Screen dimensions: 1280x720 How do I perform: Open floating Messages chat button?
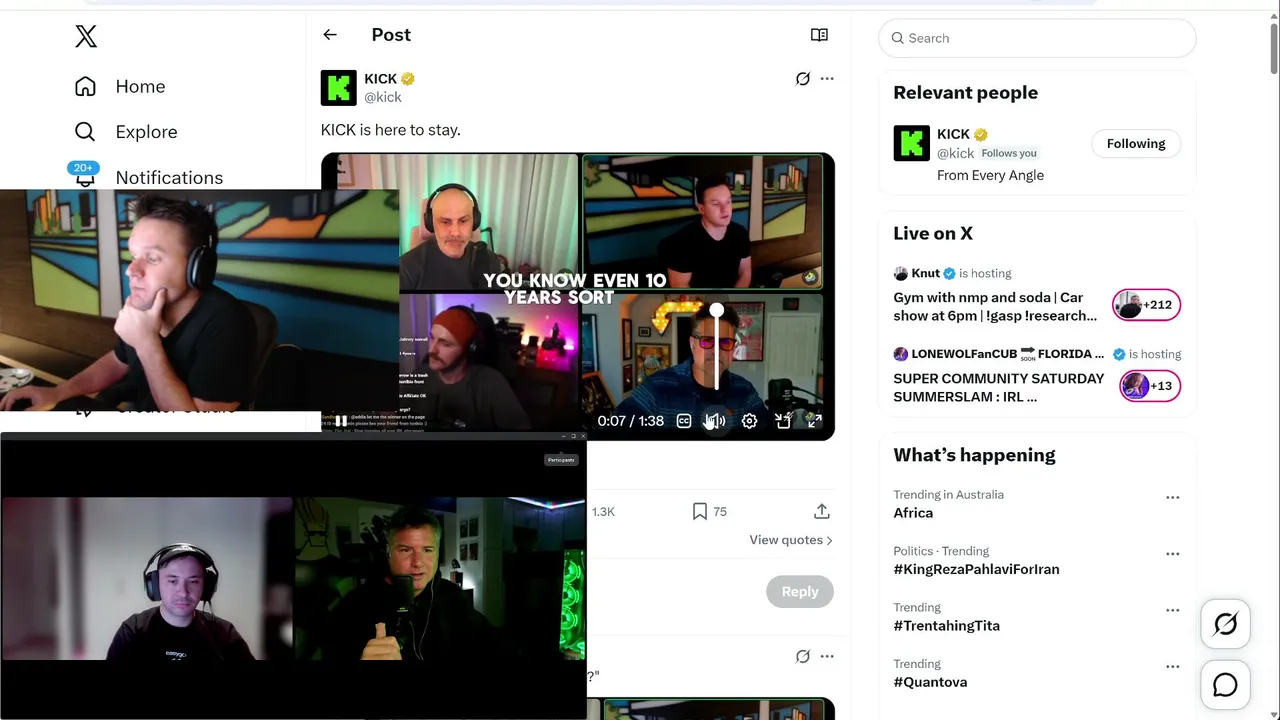[1225, 685]
